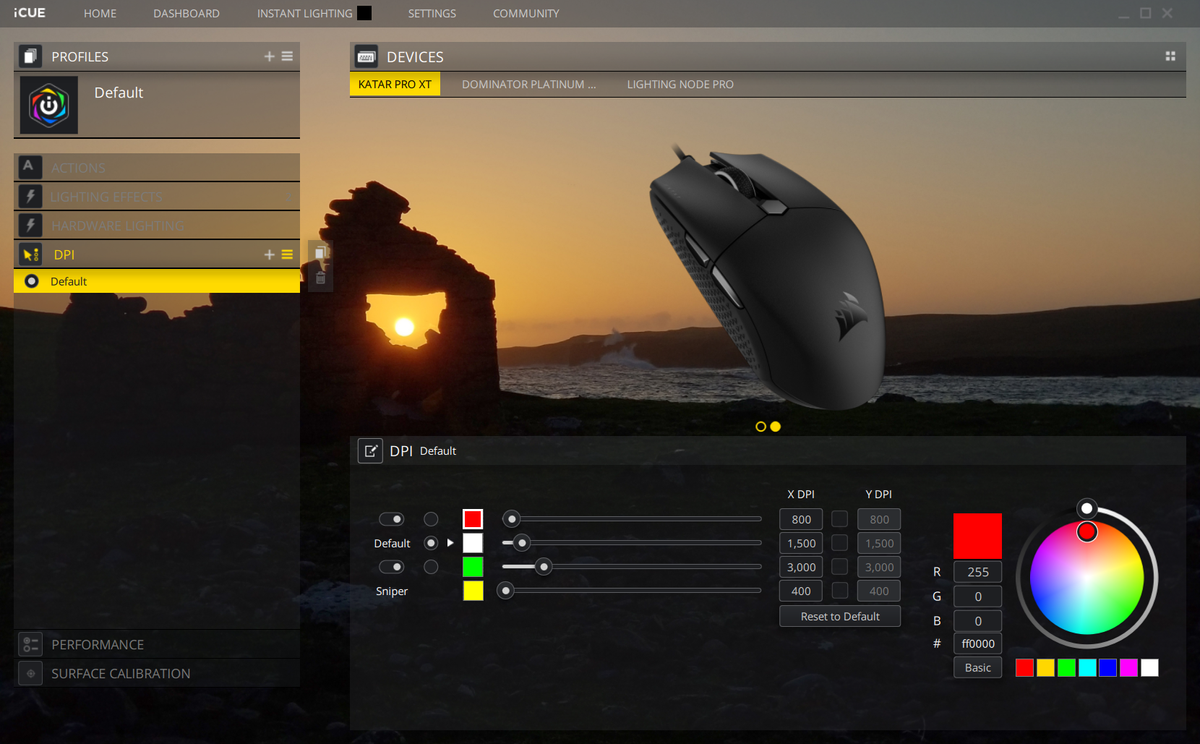Pick the yellow Sniper color swatch
This screenshot has width=1200, height=744.
(x=473, y=591)
